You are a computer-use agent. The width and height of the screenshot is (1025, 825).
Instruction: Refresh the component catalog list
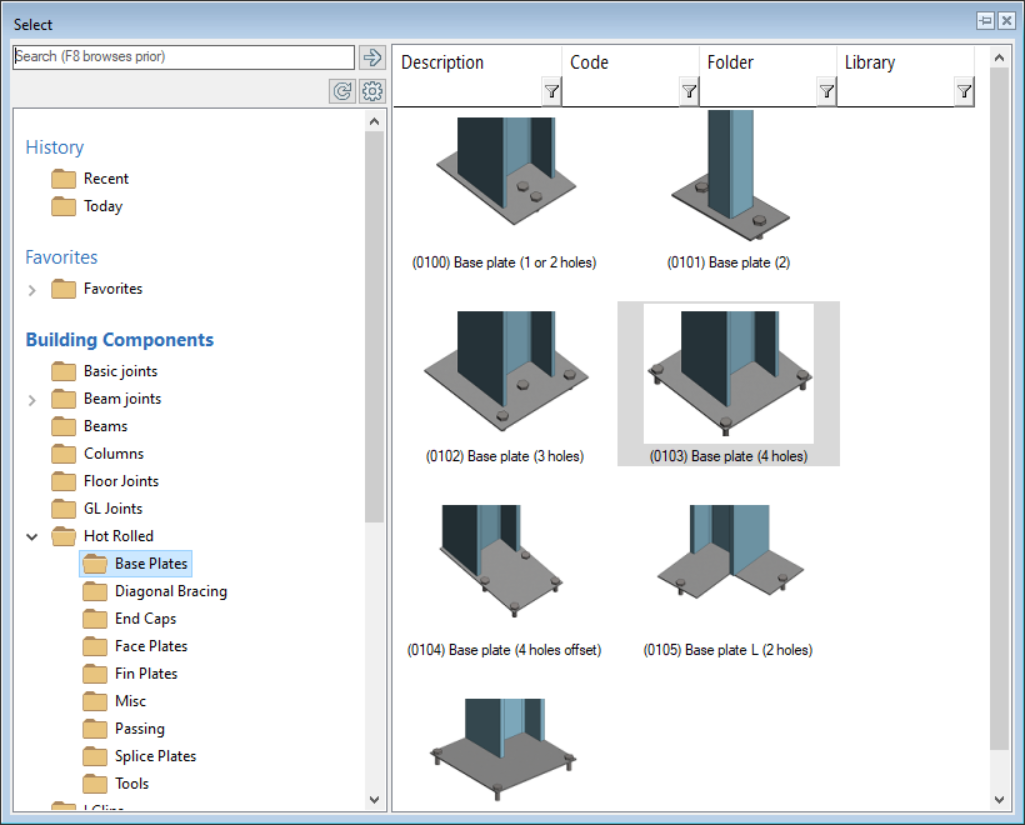341,91
